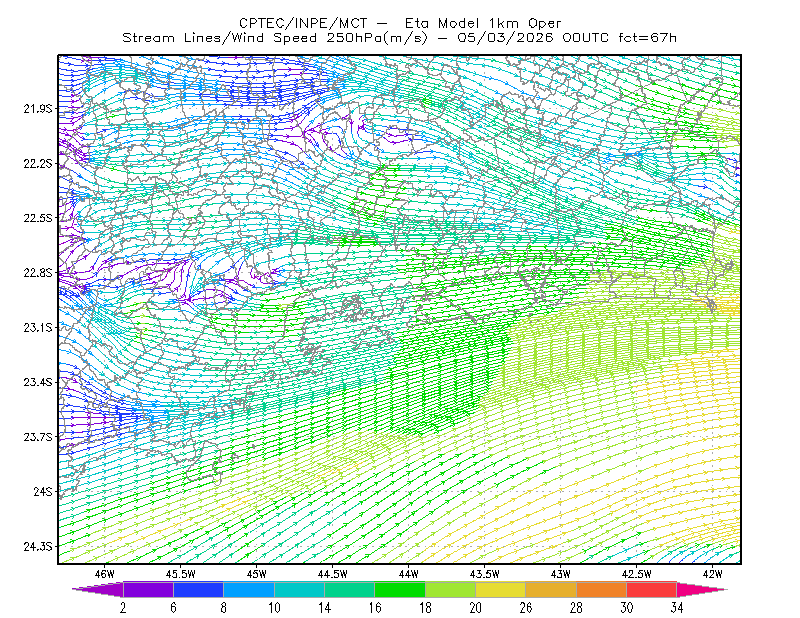Select the dark blue 6–8 legend segment
This screenshot has width=800, height=618.
pyautogui.click(x=198, y=589)
